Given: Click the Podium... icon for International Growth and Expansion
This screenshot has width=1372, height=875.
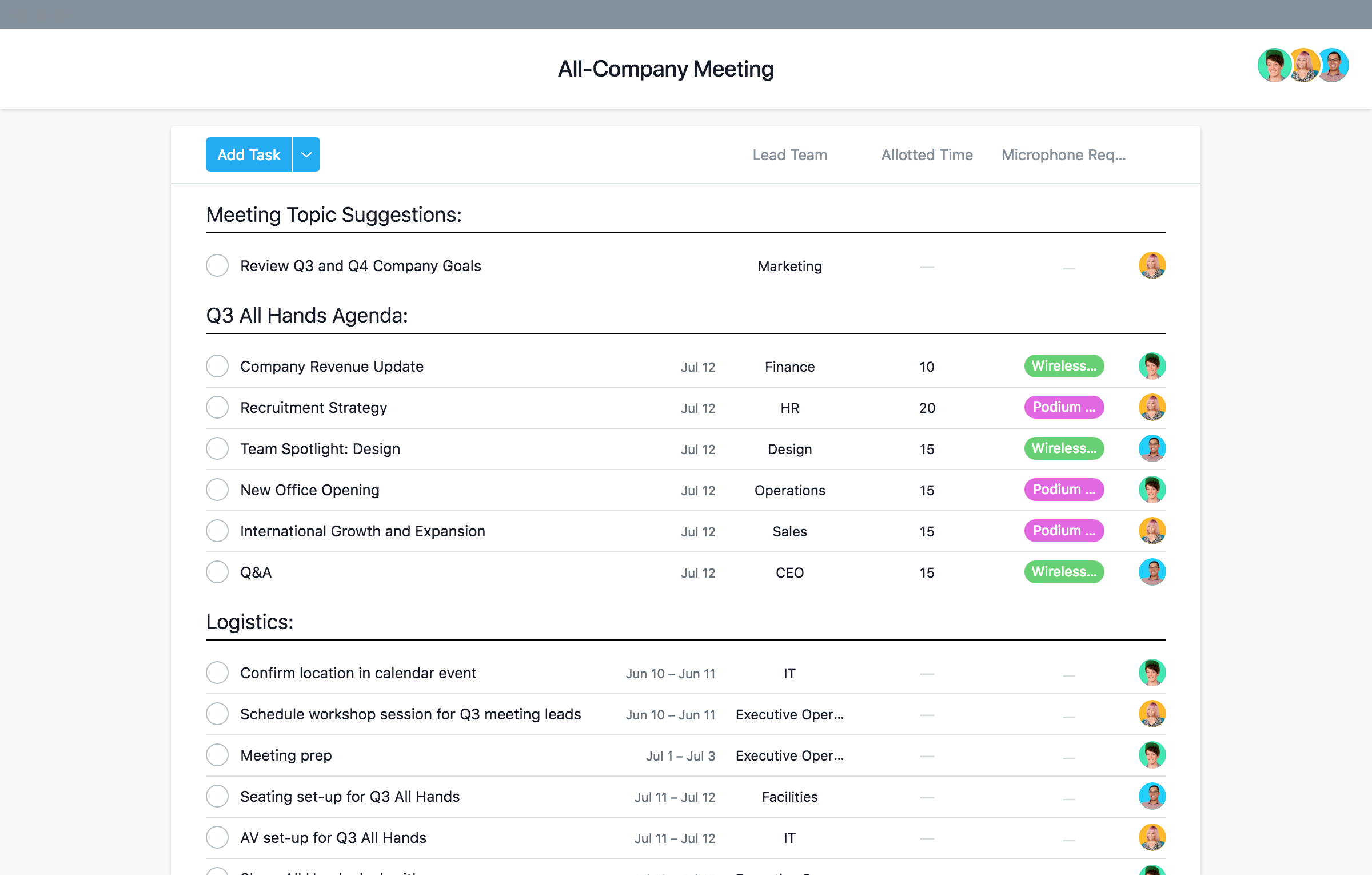Looking at the screenshot, I should click(1062, 531).
